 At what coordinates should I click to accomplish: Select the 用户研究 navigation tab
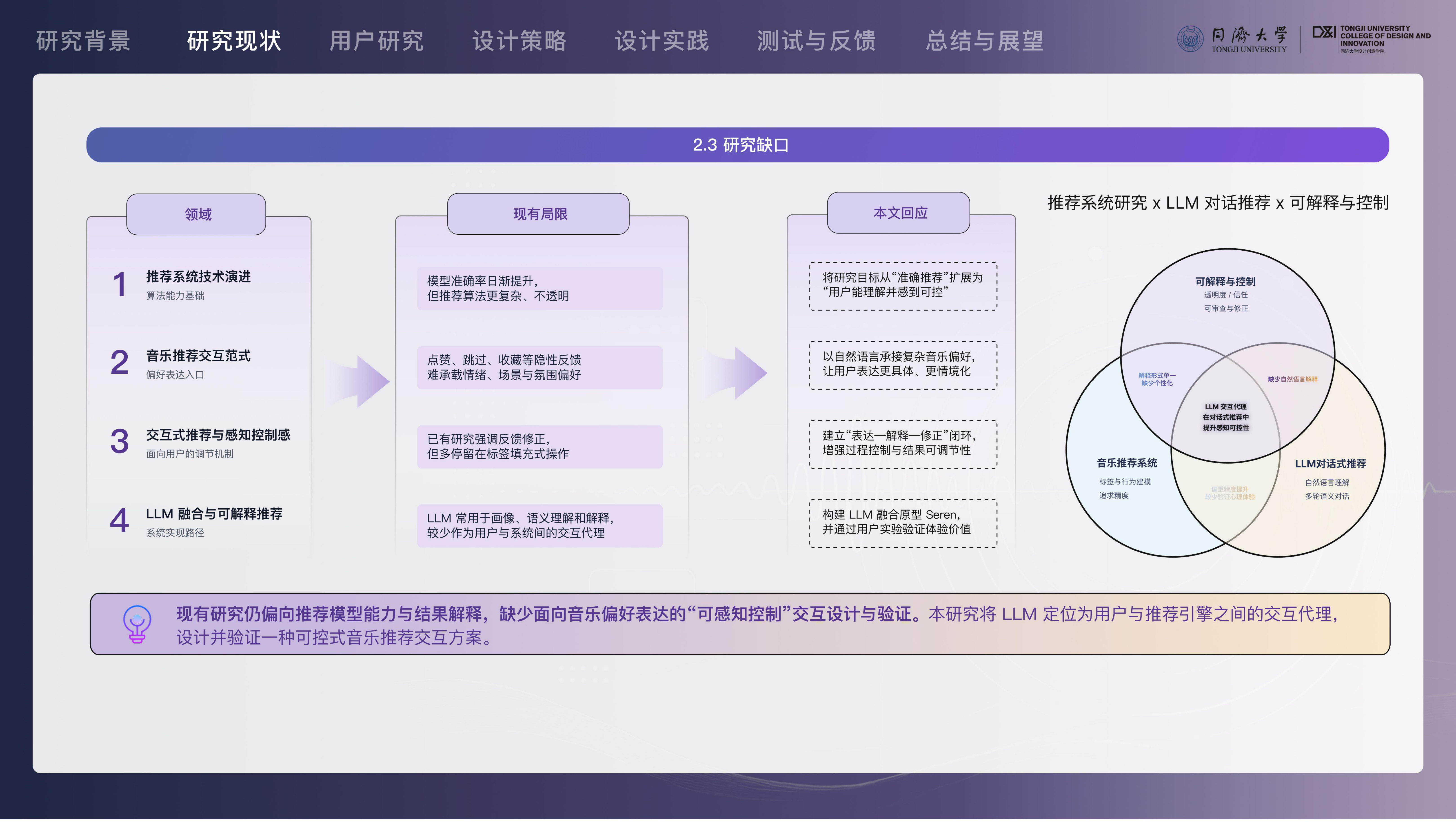click(x=377, y=41)
